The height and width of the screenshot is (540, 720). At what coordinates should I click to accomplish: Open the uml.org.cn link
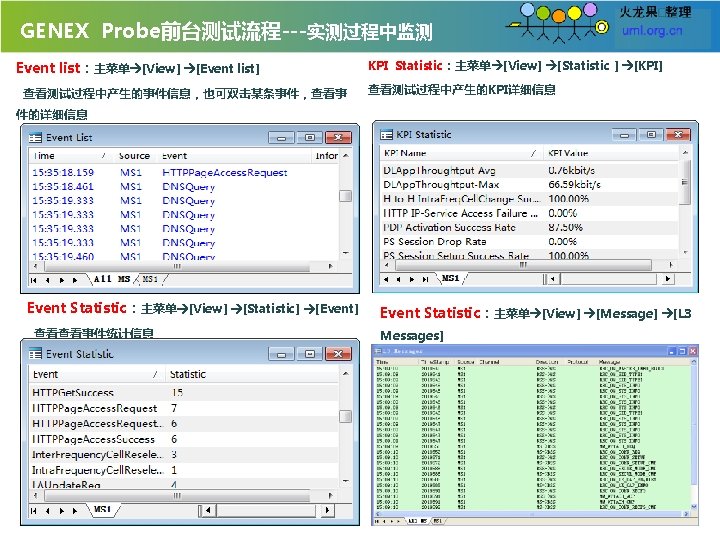(x=652, y=31)
